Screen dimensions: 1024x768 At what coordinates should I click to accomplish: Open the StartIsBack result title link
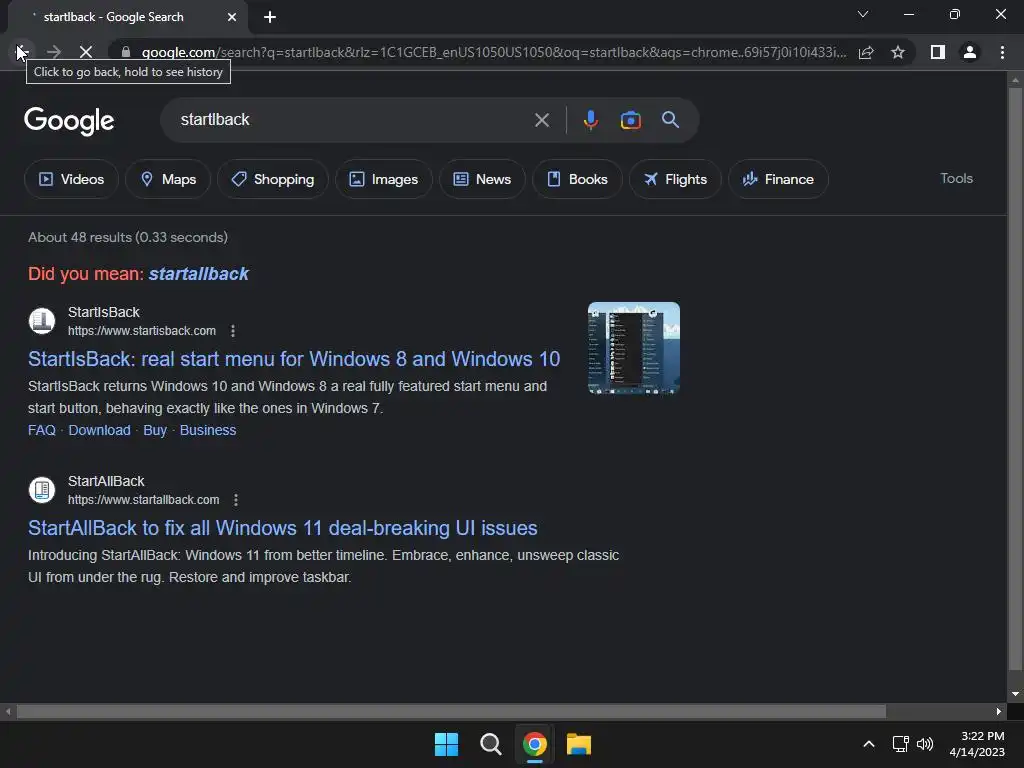(x=294, y=359)
